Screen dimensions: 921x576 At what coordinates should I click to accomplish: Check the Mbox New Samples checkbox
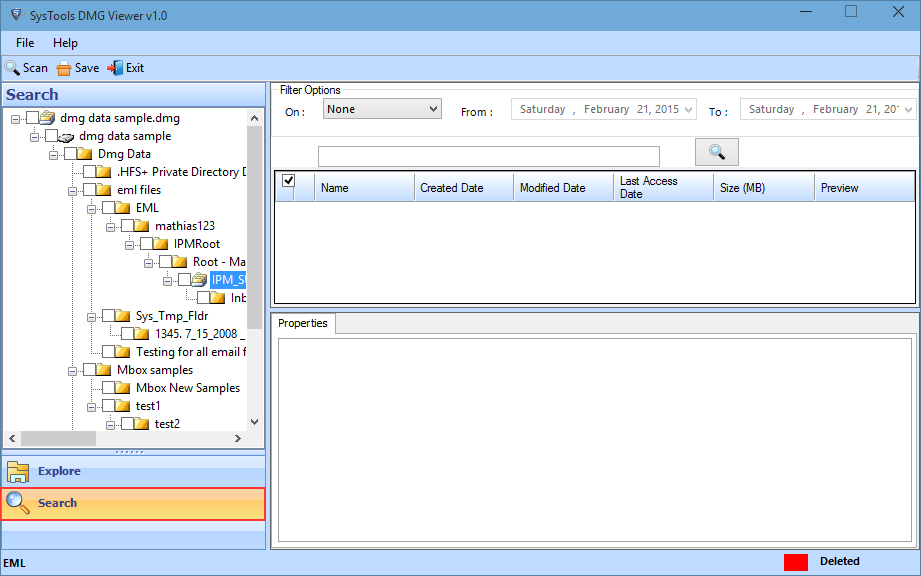[x=108, y=388]
